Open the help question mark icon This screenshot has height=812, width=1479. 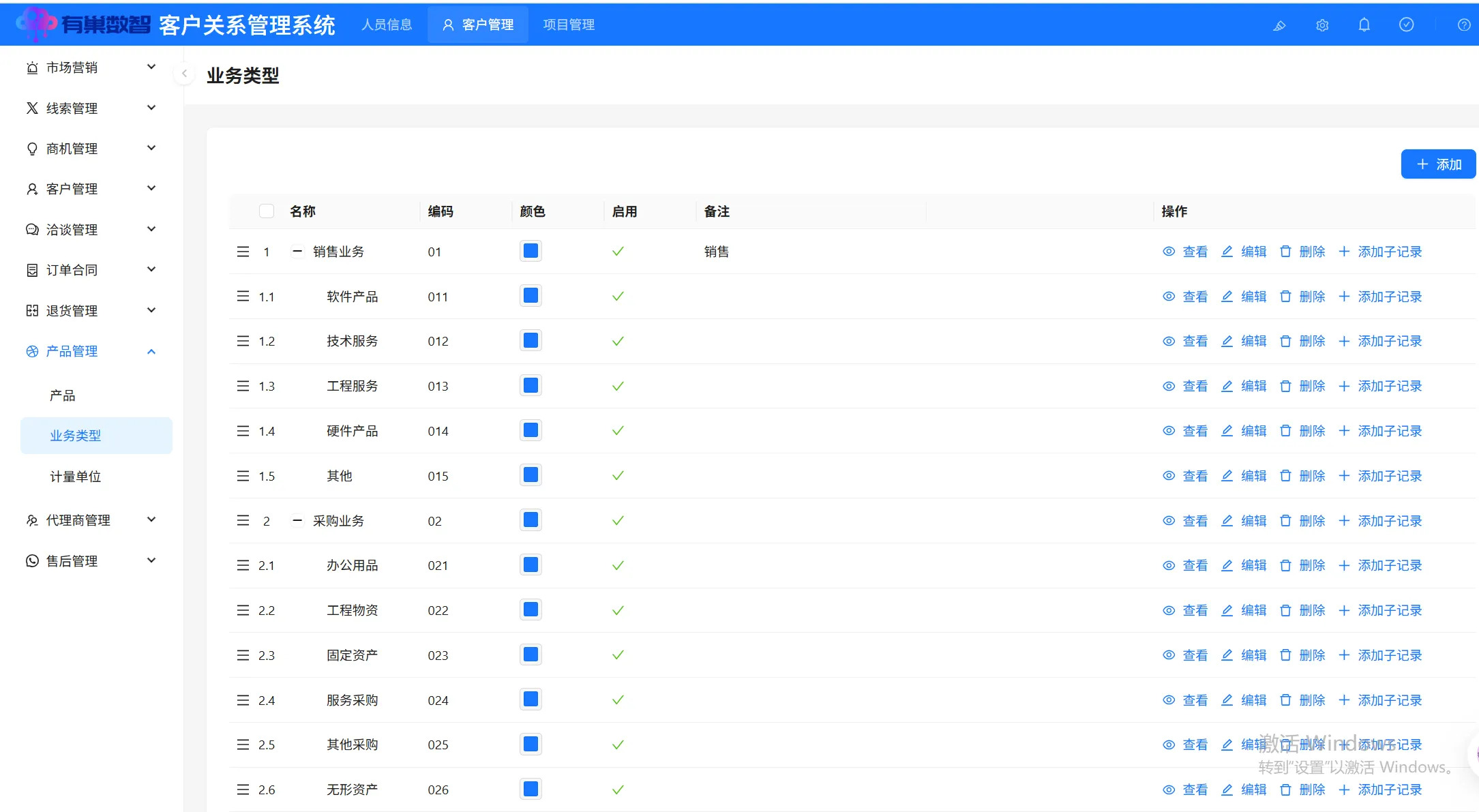1464,25
